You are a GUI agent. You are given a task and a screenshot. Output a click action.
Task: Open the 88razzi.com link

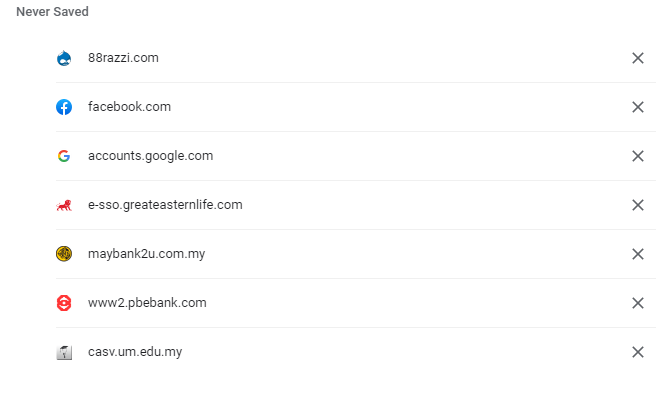[123, 58]
